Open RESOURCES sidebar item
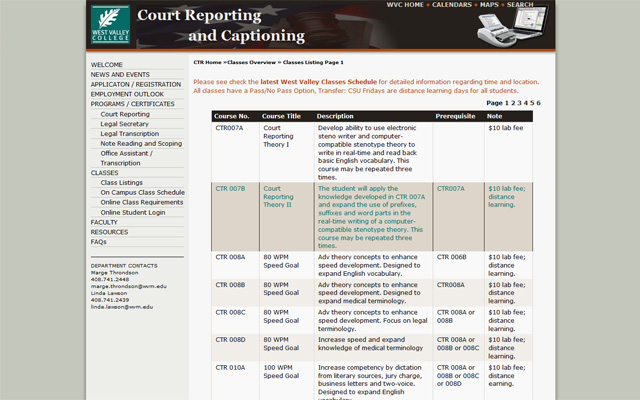The image size is (640, 400). [109, 232]
